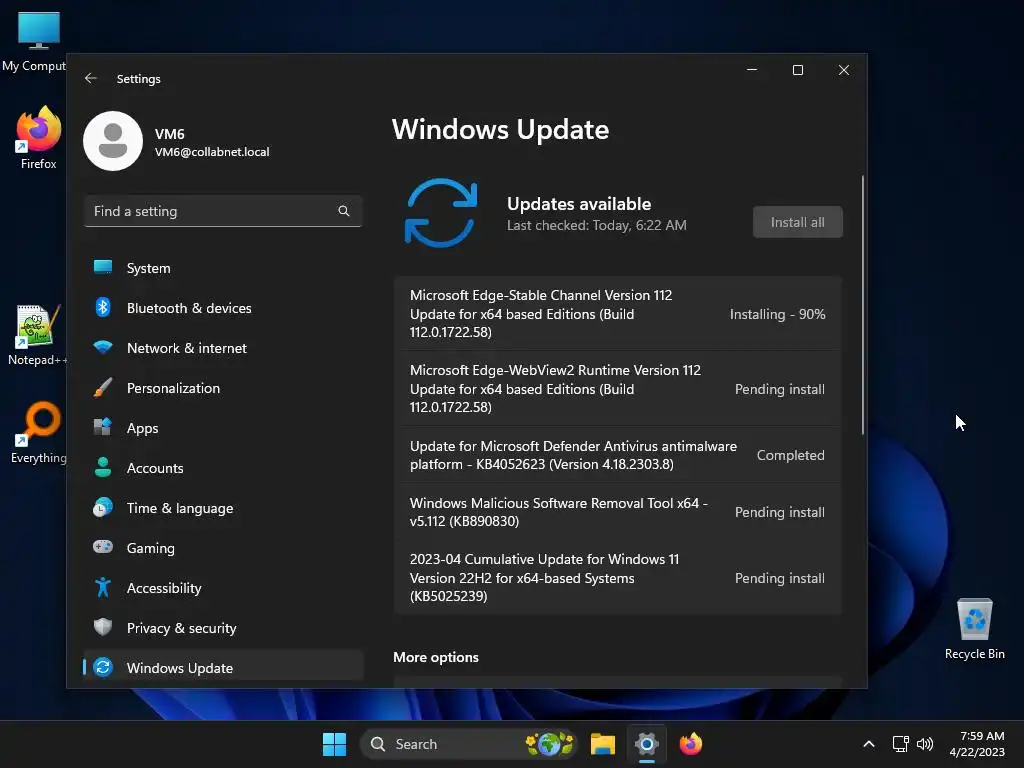1024x768 pixels.
Task: Click the Malicious Software Removal Tool row
Action: pos(618,512)
